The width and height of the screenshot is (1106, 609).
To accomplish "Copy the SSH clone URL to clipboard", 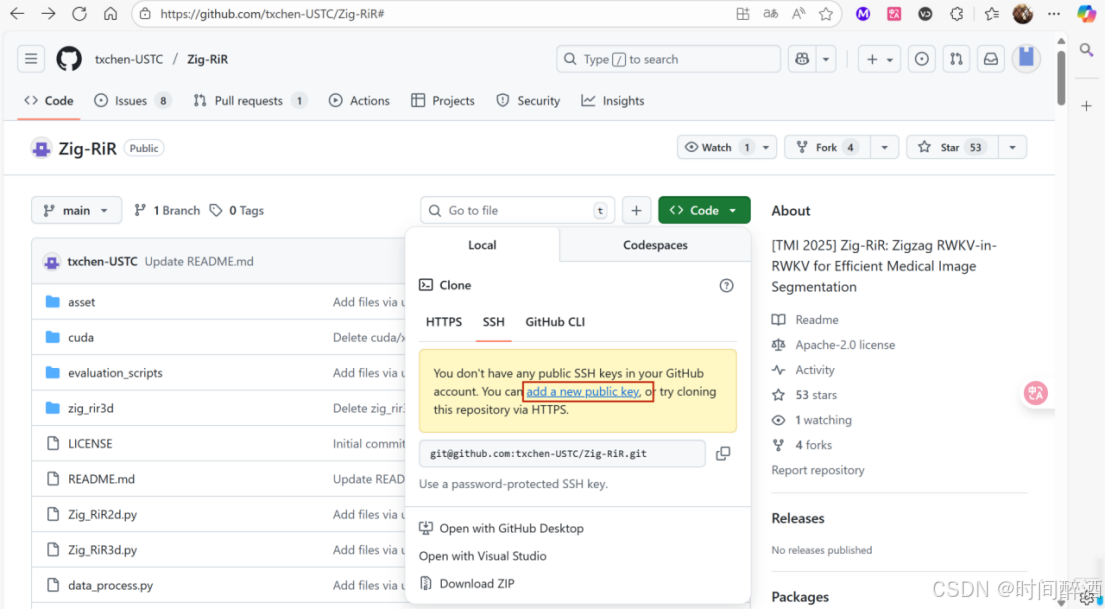I will pos(723,454).
